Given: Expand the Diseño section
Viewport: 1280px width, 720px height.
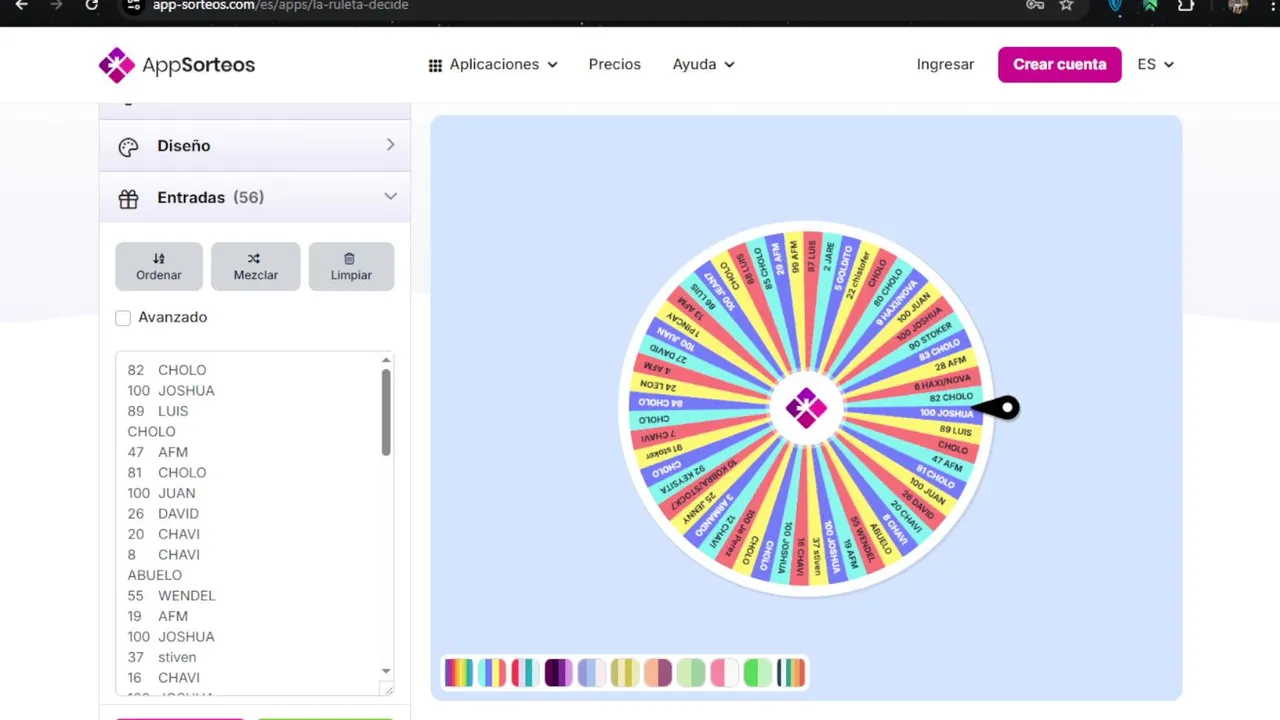Looking at the screenshot, I should click(x=255, y=146).
